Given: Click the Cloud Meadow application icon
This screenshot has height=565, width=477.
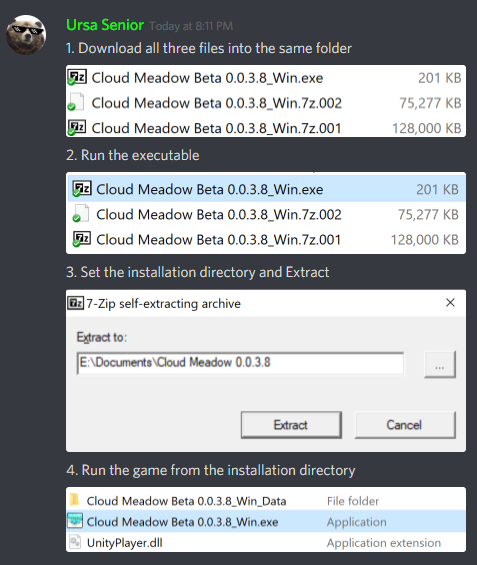Looking at the screenshot, I should 75,521.
